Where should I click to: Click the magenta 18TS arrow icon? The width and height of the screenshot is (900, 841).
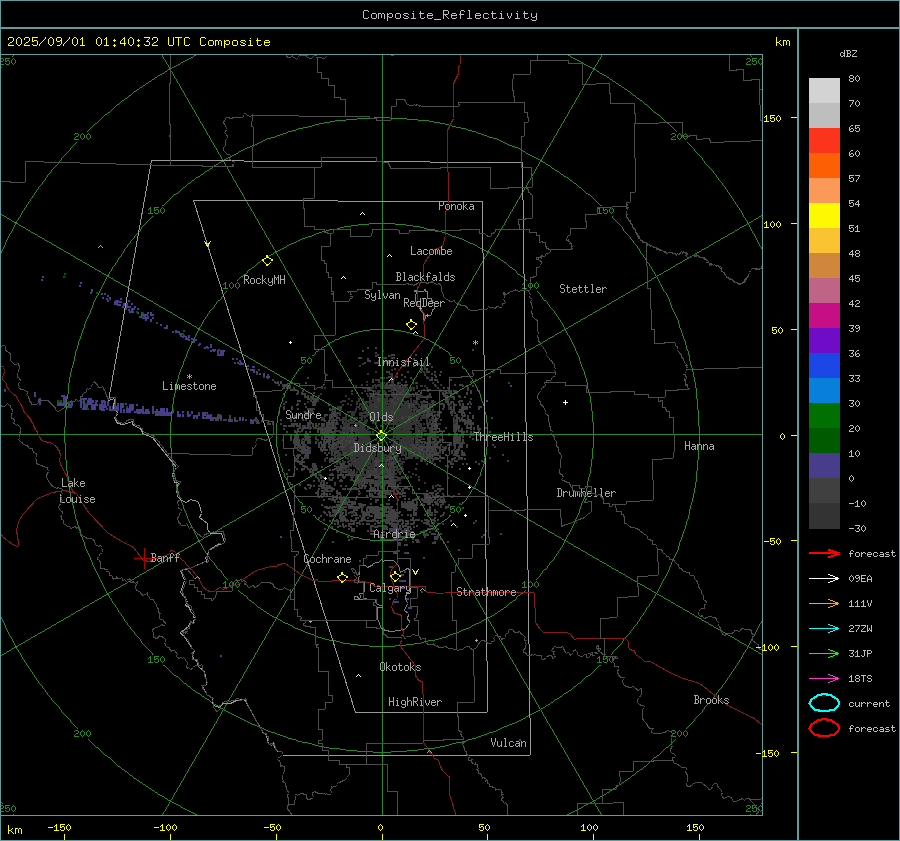pos(824,679)
